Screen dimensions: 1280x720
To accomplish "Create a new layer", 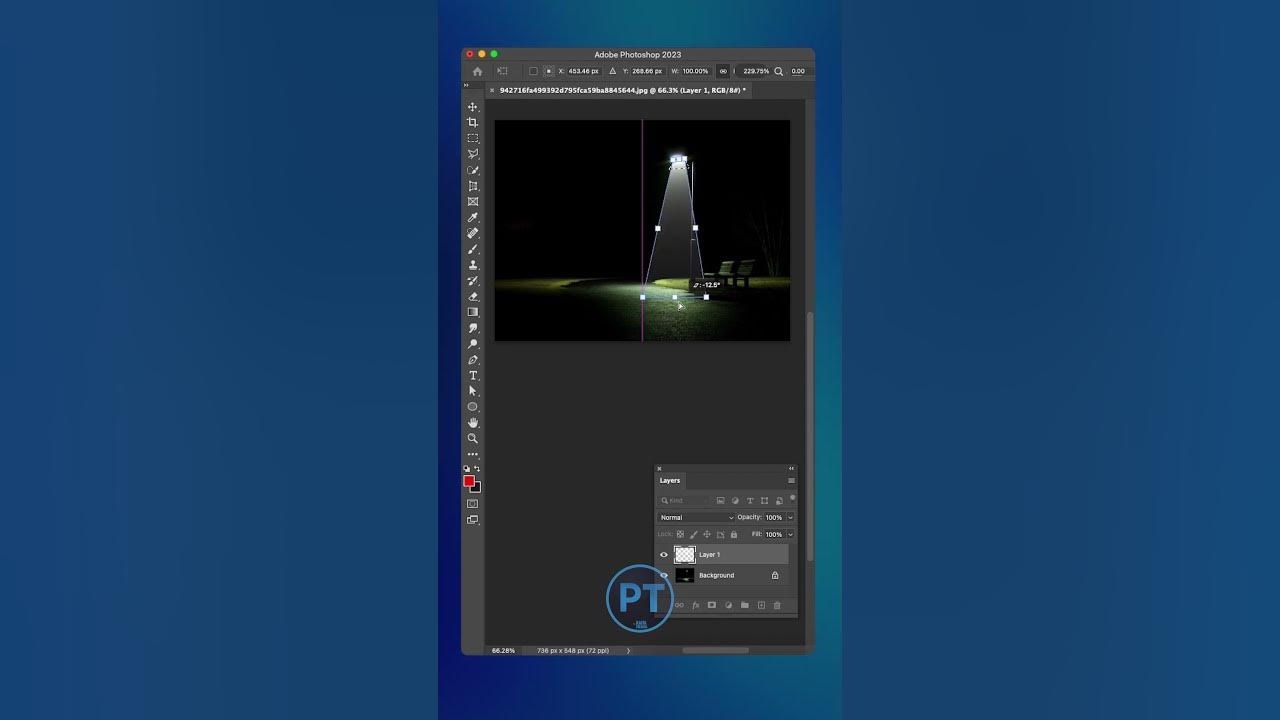I will pyautogui.click(x=761, y=605).
